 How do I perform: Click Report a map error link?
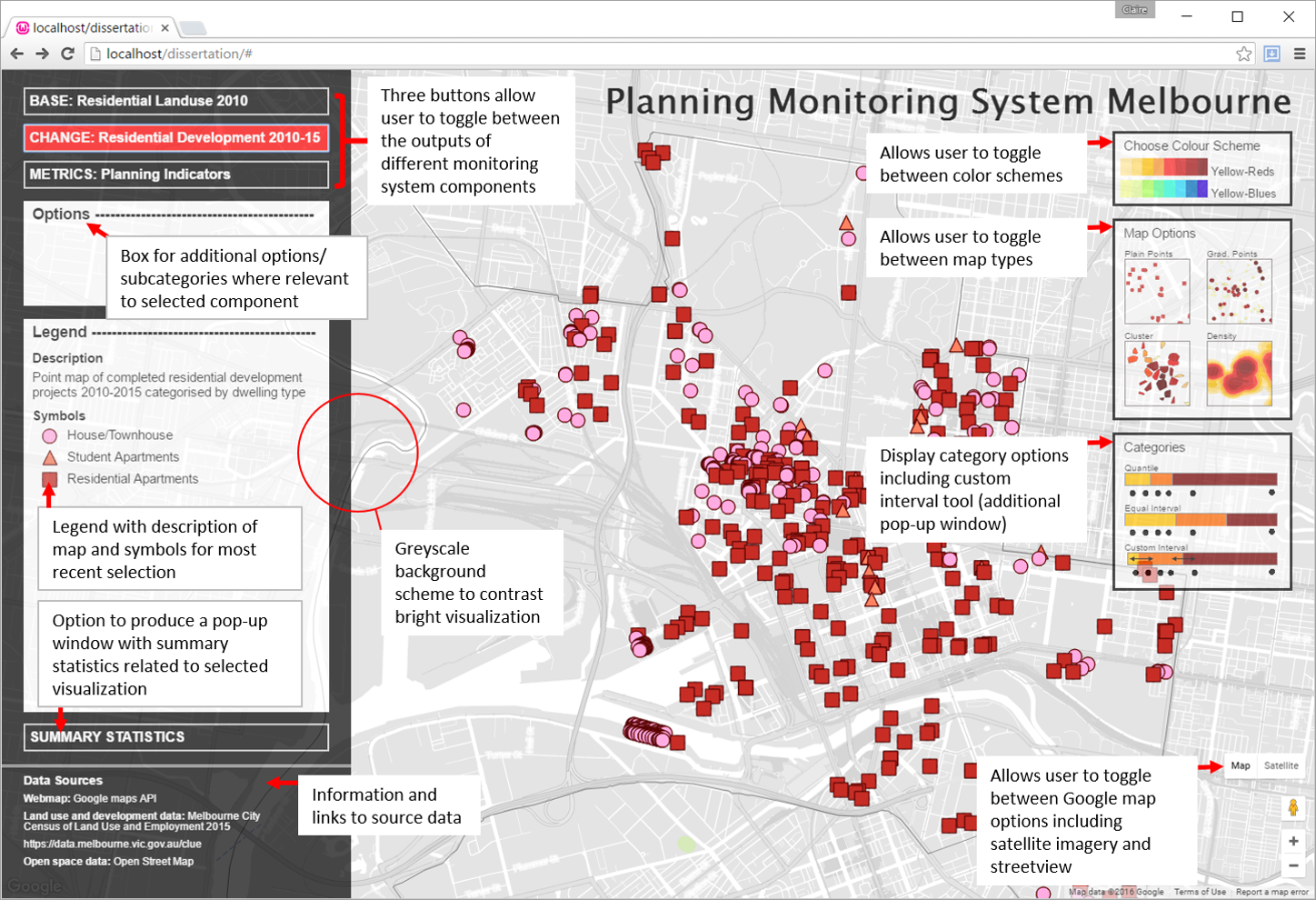[1271, 892]
